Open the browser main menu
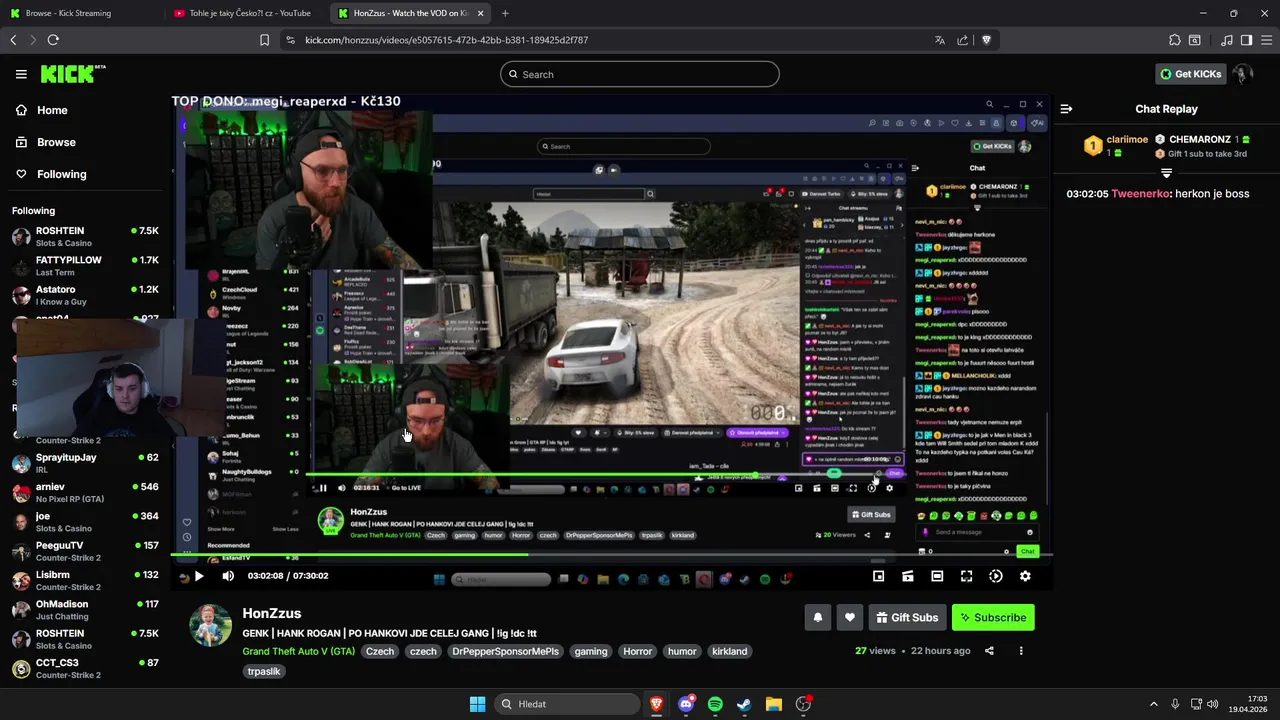Viewport: 1280px width, 720px height. (x=1266, y=40)
